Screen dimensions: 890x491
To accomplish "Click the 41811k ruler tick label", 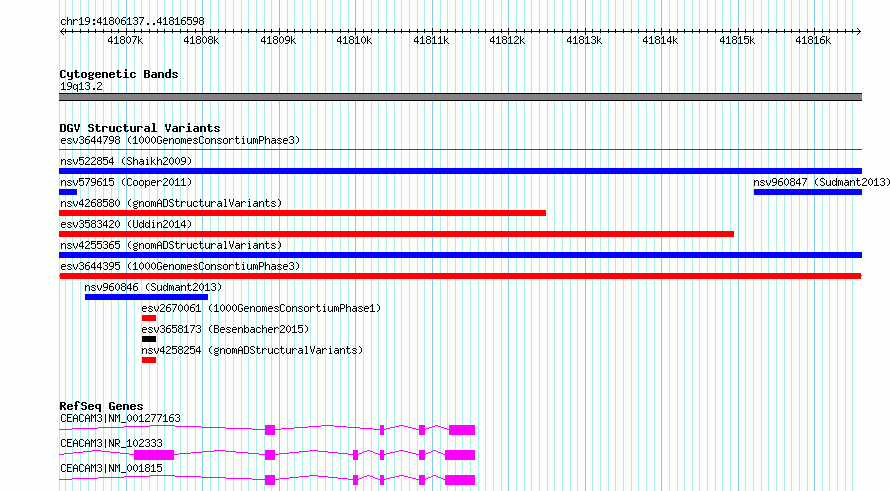I will 431,40.
